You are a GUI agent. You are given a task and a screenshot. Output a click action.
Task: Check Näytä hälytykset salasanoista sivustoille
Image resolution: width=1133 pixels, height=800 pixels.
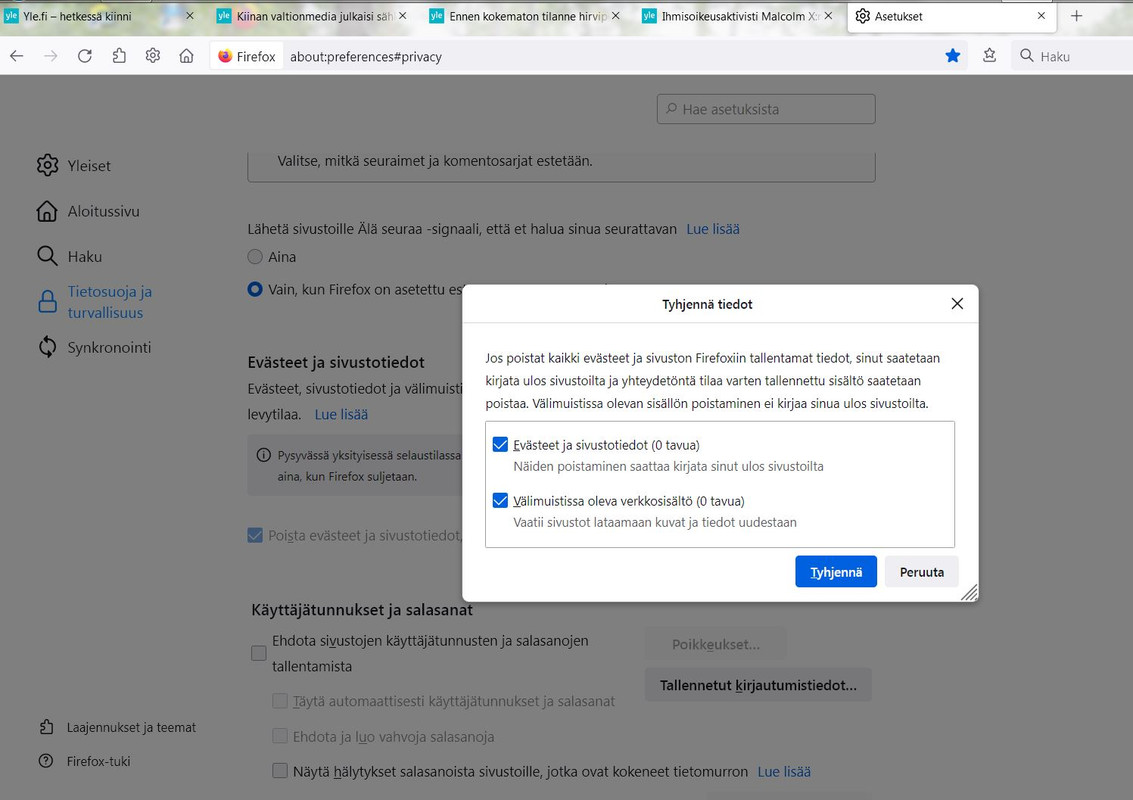pos(280,771)
